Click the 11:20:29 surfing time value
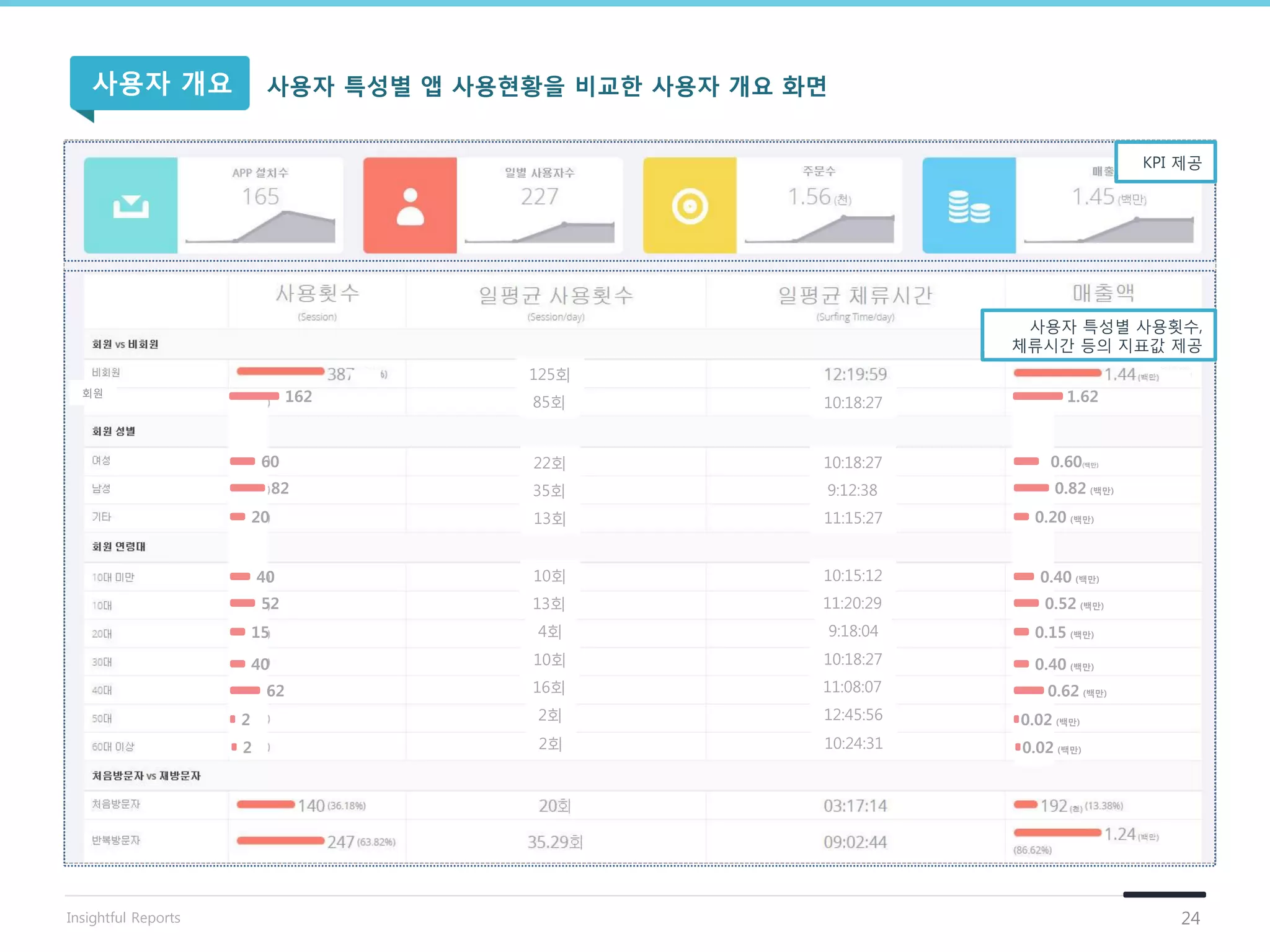This screenshot has width=1270, height=952. click(x=853, y=603)
